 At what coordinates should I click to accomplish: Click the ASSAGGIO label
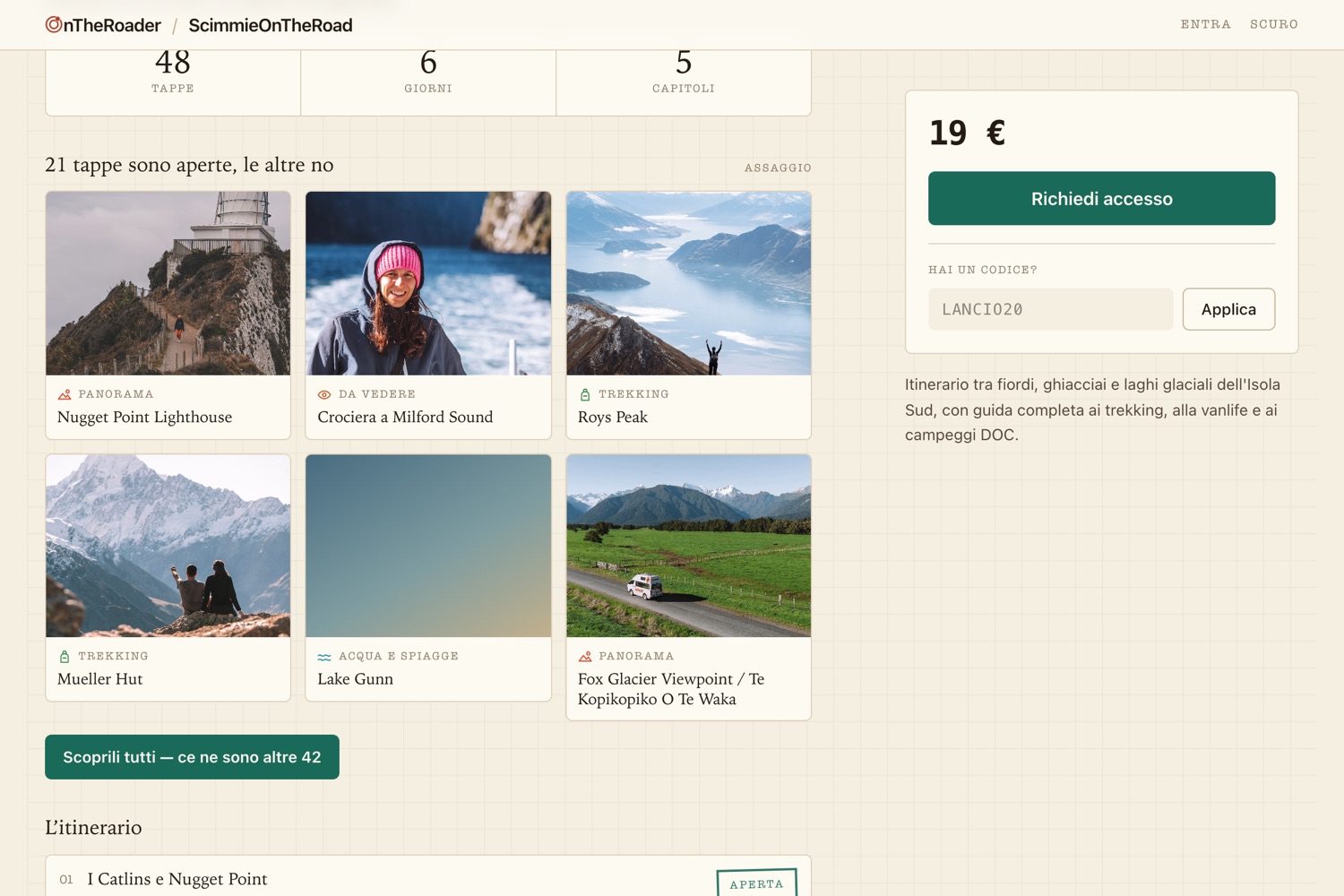coord(778,168)
